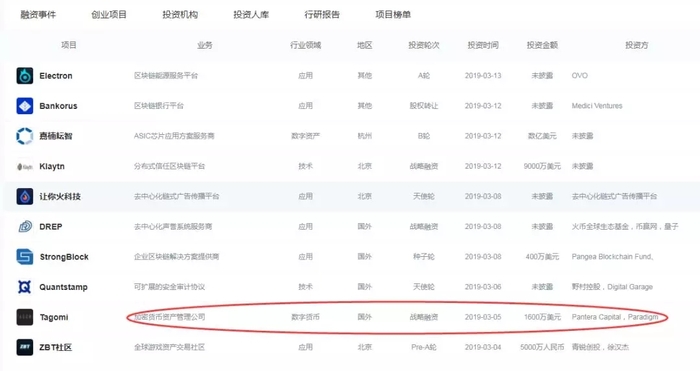Click amount 9000万美元 for Klaytn
The width and height of the screenshot is (700, 371).
point(542,167)
